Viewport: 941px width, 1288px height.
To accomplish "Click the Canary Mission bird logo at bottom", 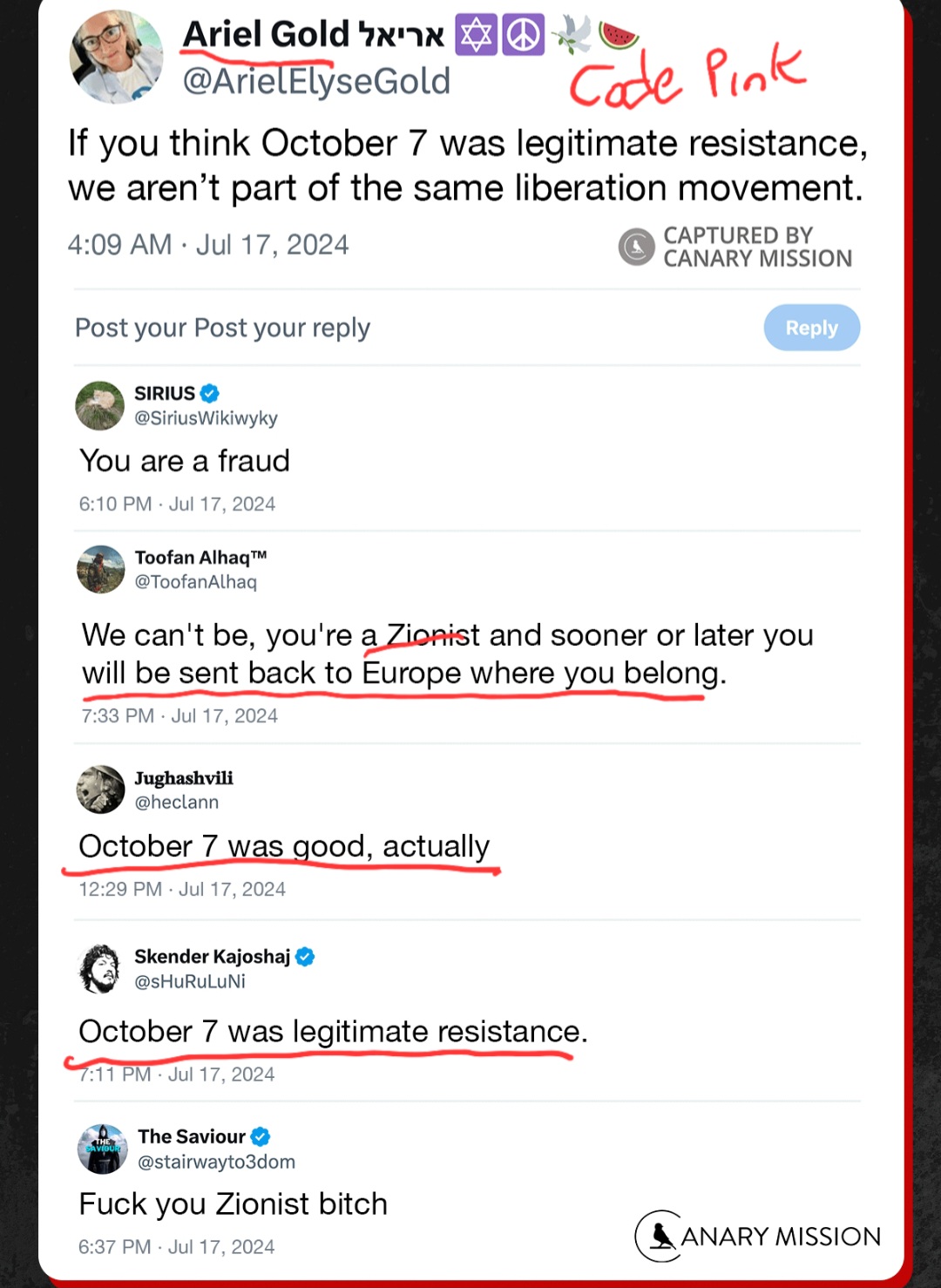I will click(659, 1236).
